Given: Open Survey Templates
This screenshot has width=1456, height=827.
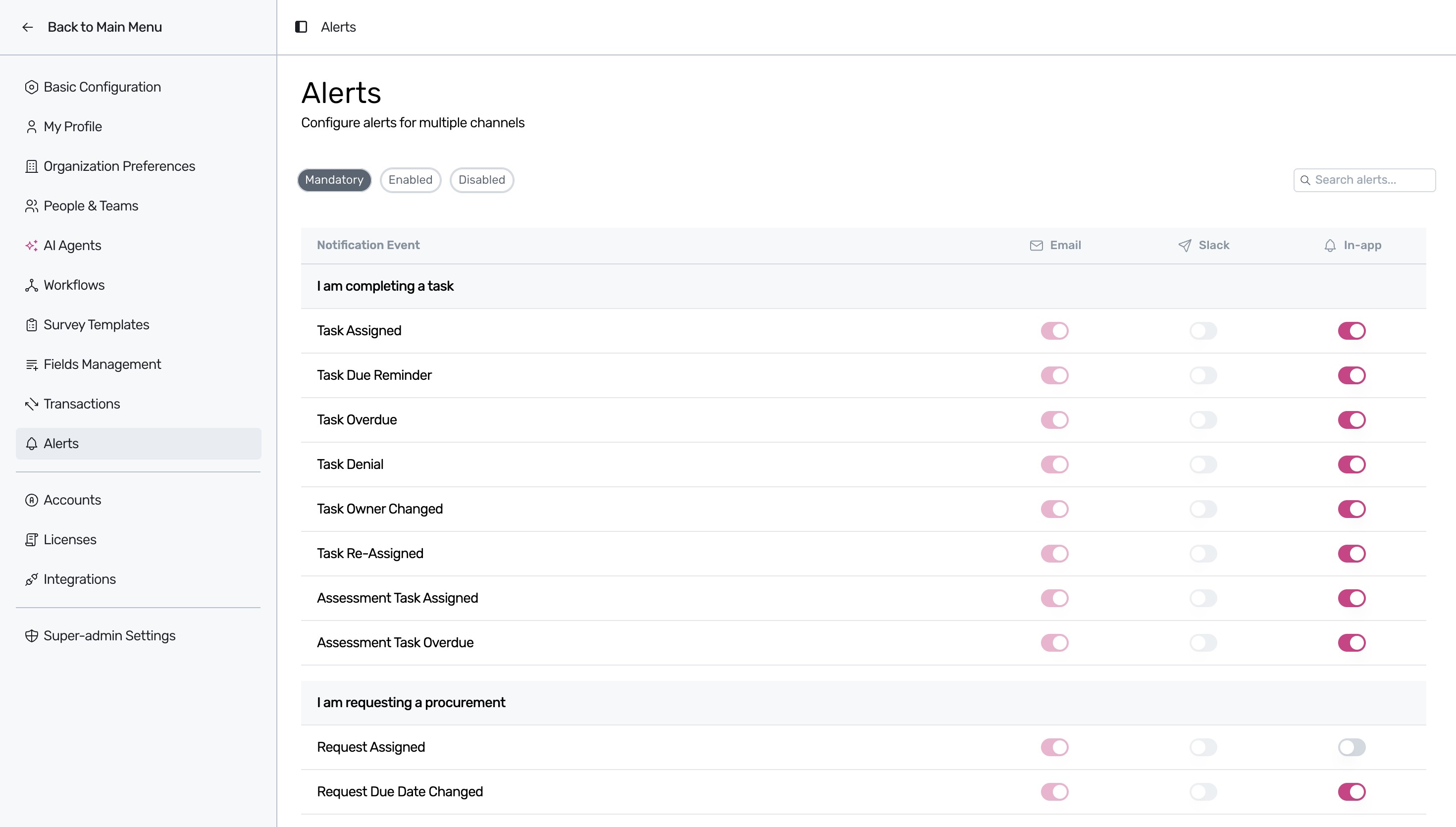Looking at the screenshot, I should (x=139, y=325).
